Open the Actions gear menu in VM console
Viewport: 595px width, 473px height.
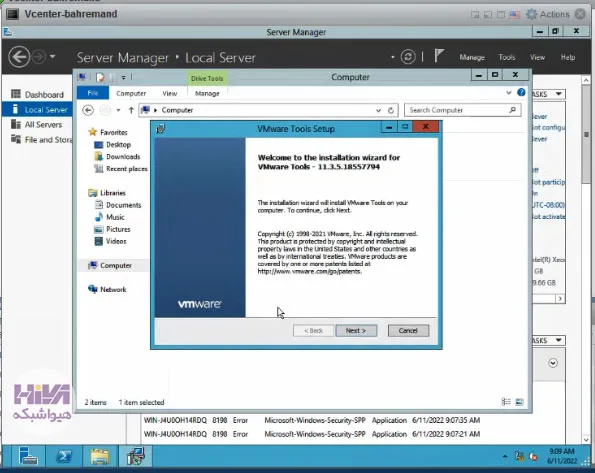[x=548, y=14]
